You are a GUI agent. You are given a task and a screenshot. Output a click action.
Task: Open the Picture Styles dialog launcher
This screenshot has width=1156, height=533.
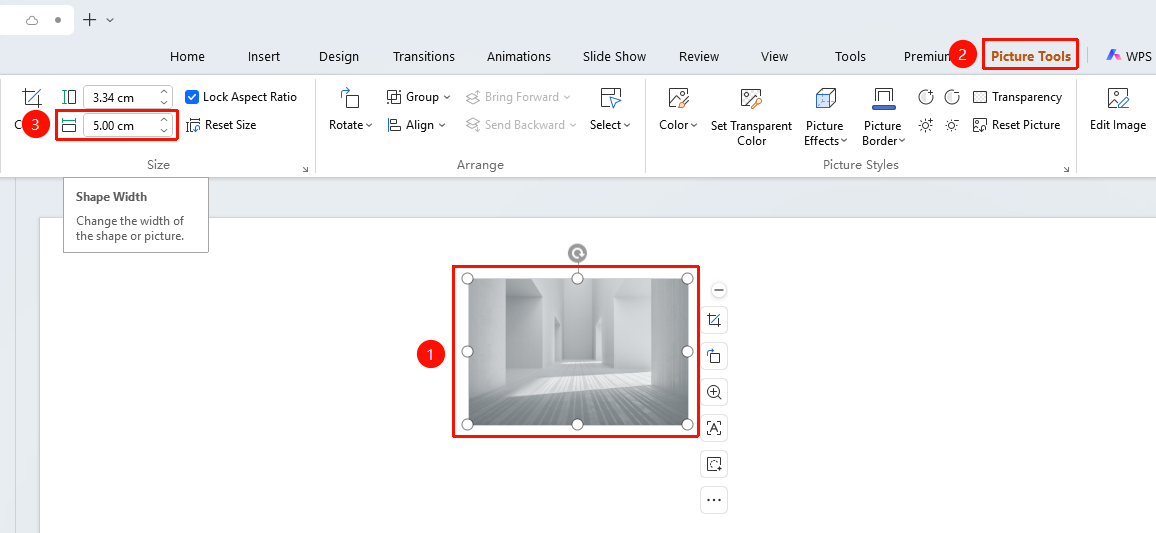pyautogui.click(x=1066, y=170)
